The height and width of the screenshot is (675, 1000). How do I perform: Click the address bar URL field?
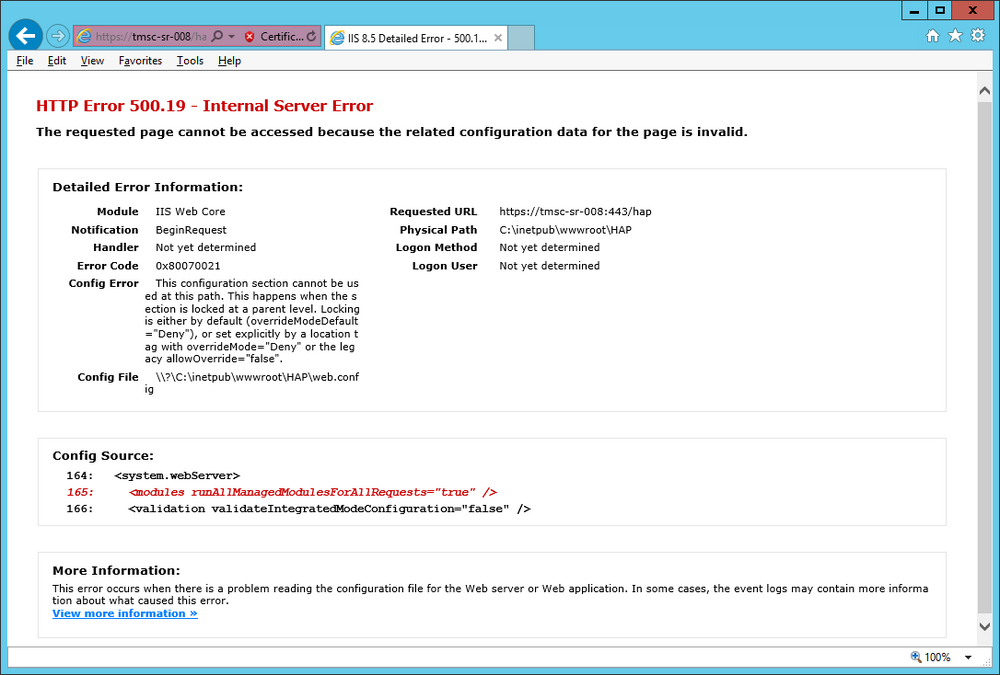151,37
